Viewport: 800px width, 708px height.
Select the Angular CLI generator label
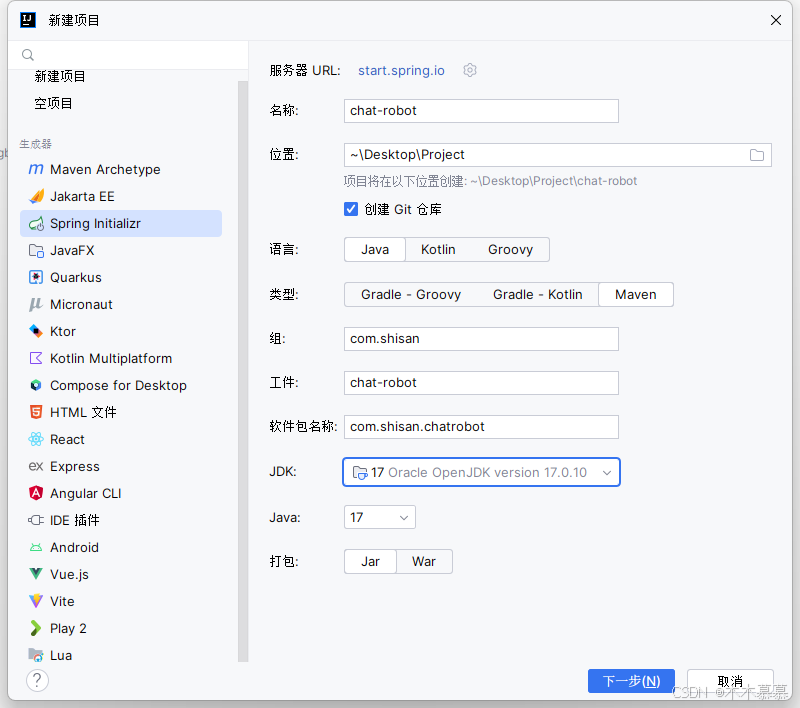(86, 493)
